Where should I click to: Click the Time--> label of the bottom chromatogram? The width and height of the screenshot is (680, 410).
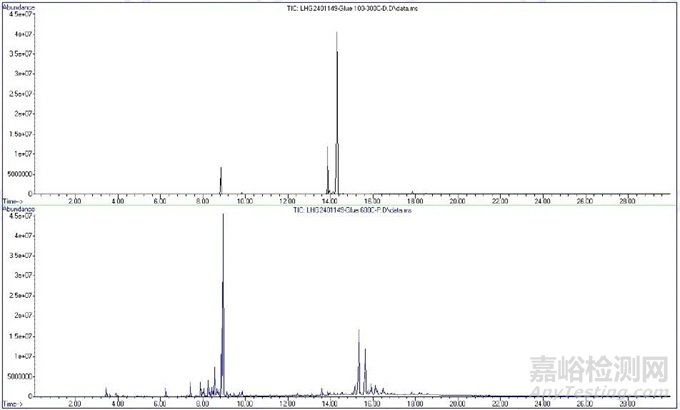point(13,404)
